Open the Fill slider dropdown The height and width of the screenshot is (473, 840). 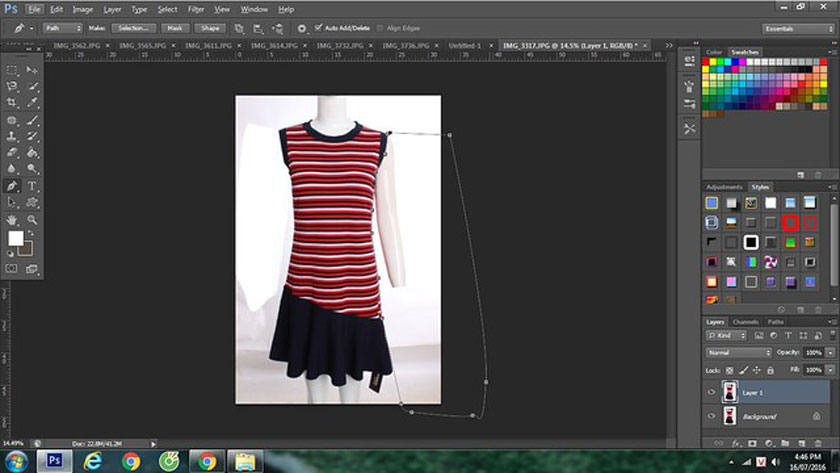(830, 370)
